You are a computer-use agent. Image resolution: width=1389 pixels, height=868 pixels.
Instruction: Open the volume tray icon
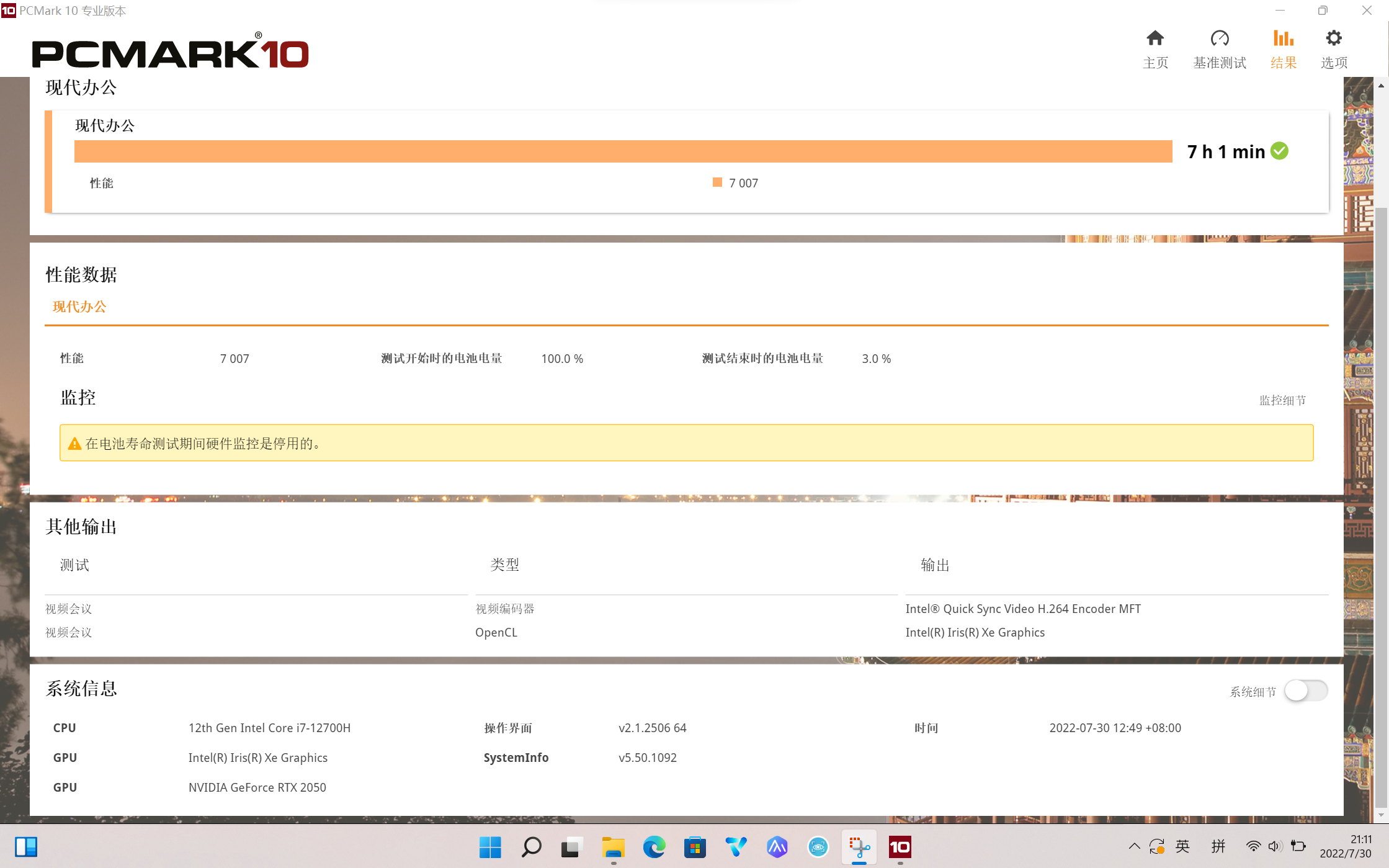pos(1275,846)
